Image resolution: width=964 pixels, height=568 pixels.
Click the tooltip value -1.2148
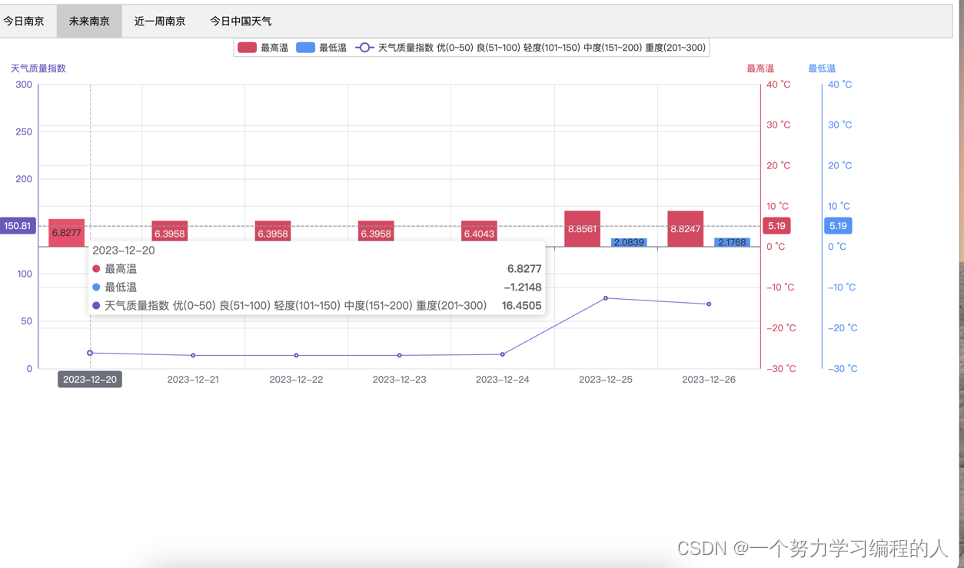tap(523, 287)
